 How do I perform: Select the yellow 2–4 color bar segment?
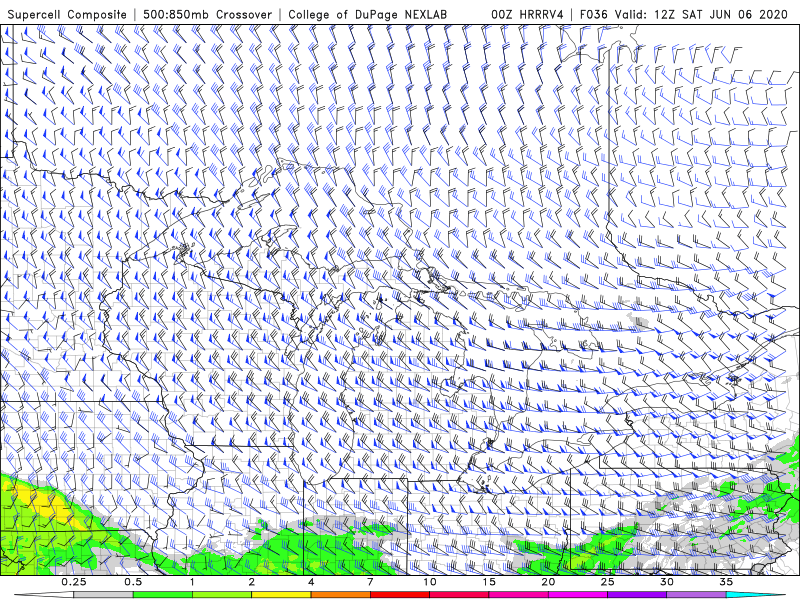coord(281,595)
